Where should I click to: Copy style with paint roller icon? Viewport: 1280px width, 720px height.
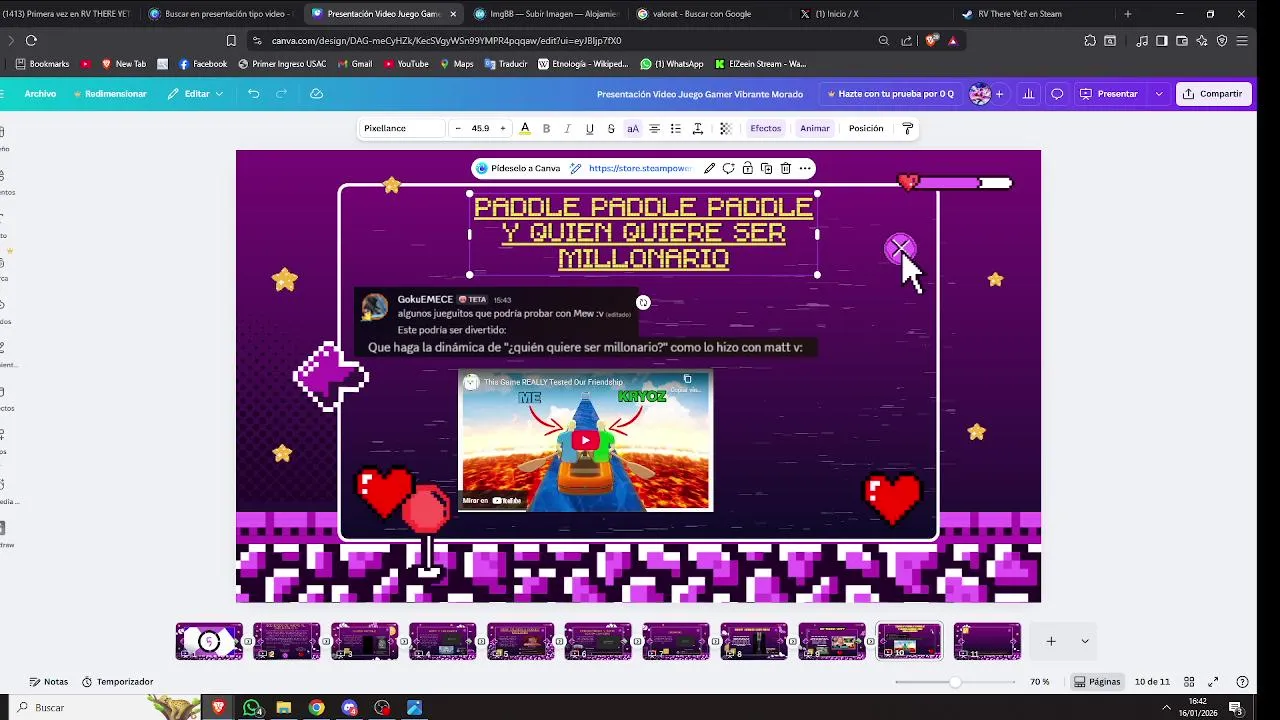[x=908, y=128]
